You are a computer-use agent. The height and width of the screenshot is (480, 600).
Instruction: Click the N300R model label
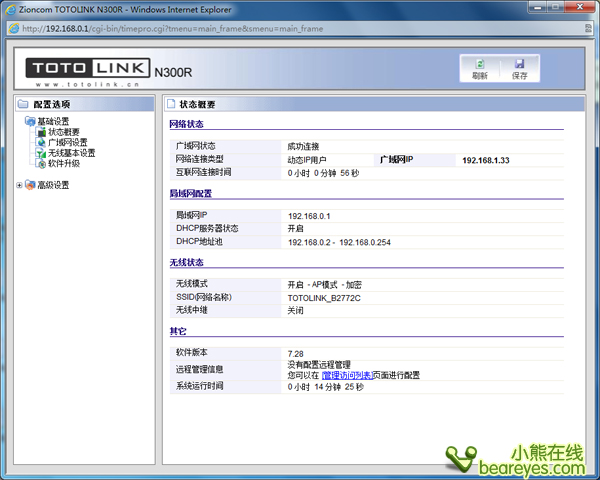[x=173, y=72]
